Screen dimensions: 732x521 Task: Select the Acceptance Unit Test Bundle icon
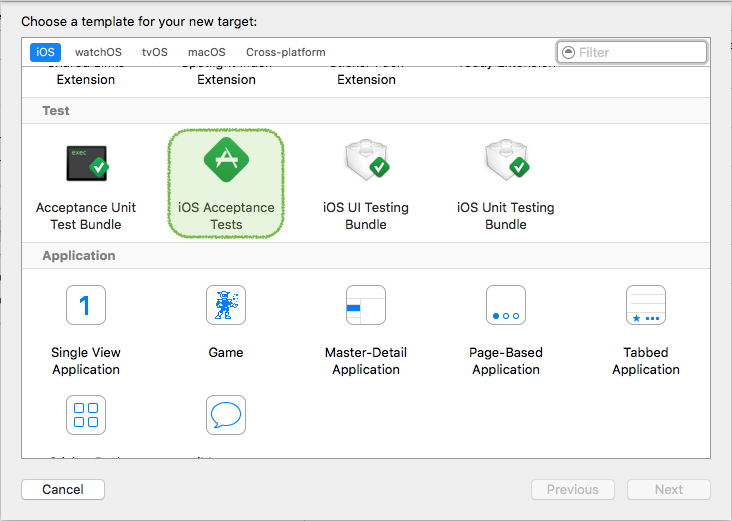click(x=87, y=163)
